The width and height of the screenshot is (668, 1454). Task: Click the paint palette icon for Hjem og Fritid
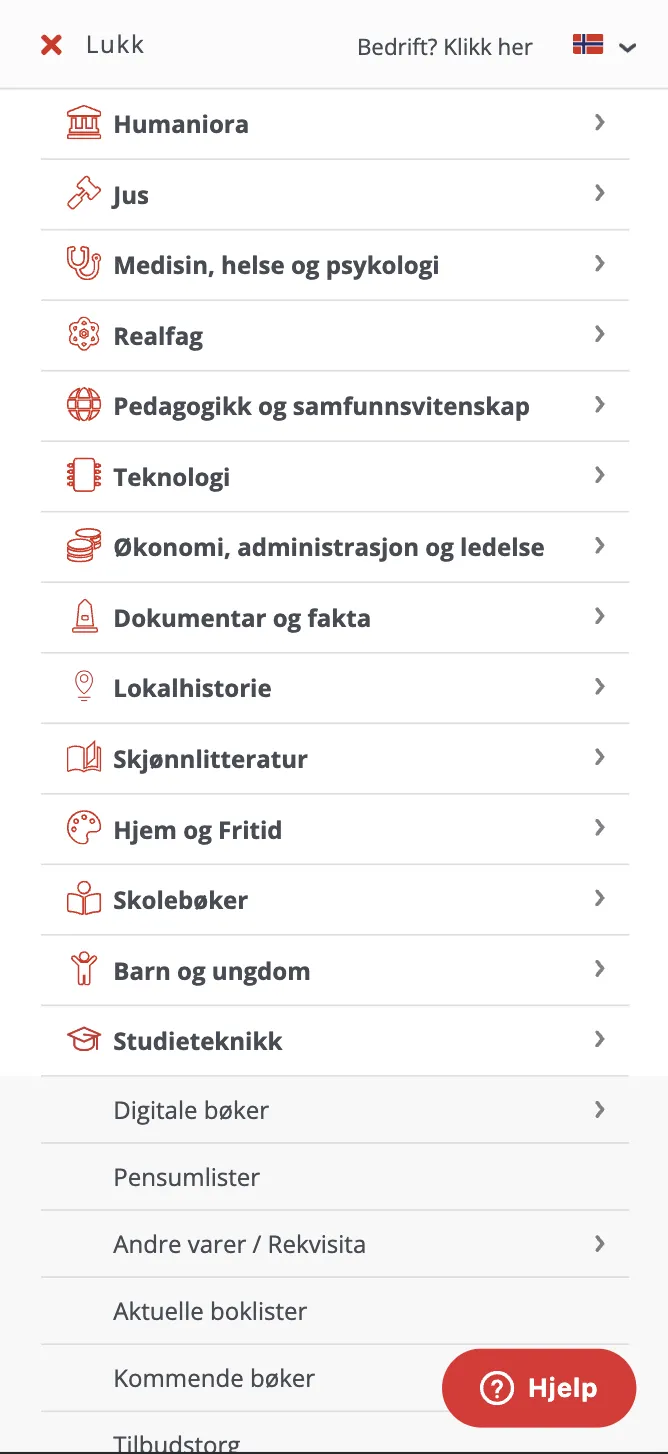[84, 828]
